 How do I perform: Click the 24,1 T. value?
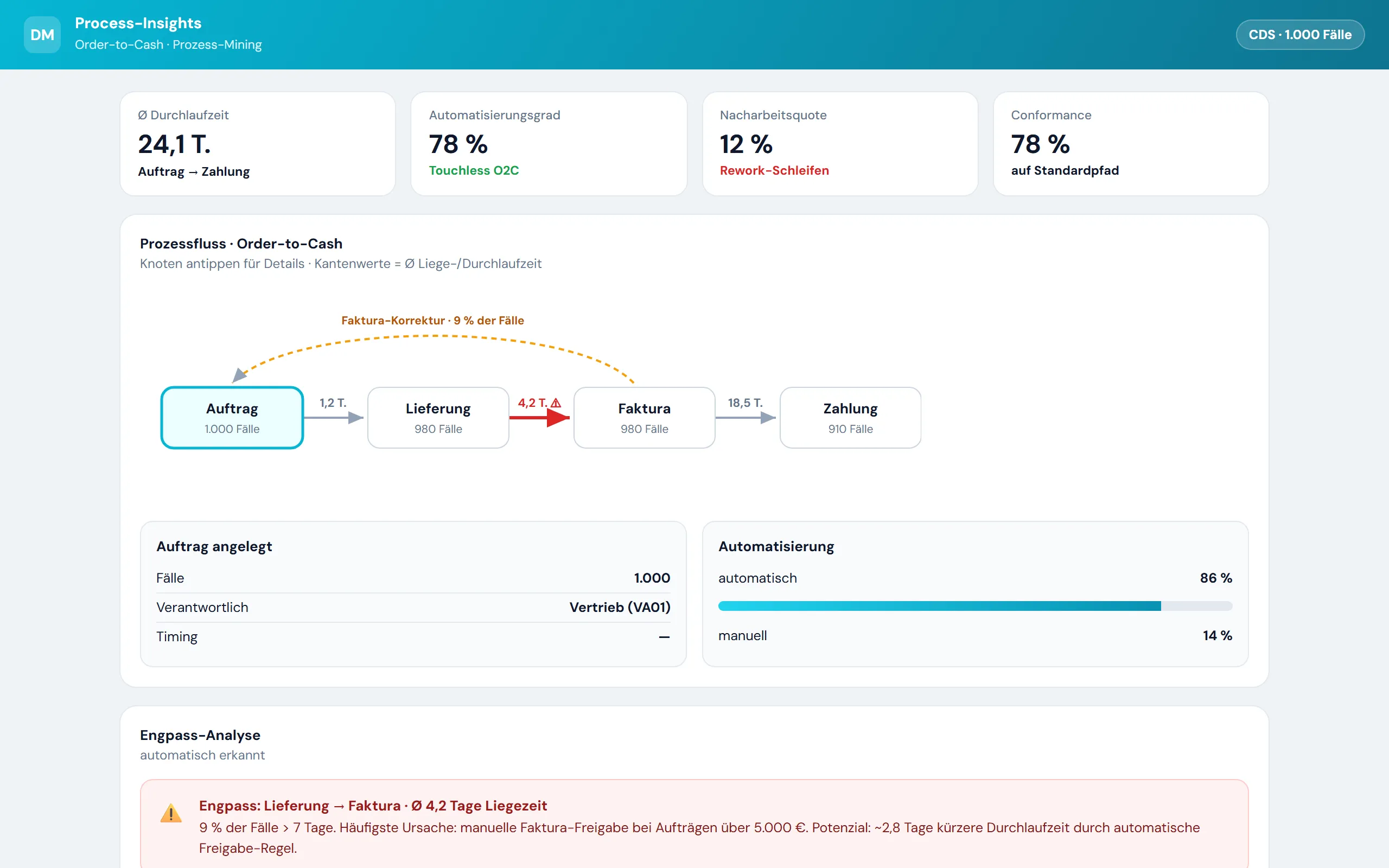click(x=174, y=144)
